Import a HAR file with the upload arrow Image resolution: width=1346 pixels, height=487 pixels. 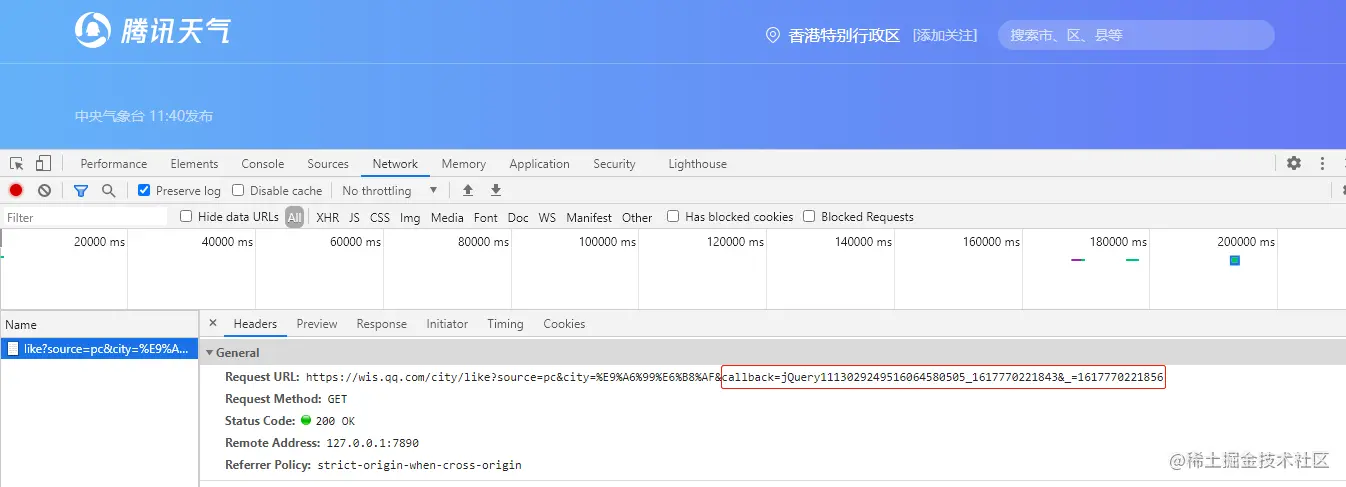(x=467, y=190)
